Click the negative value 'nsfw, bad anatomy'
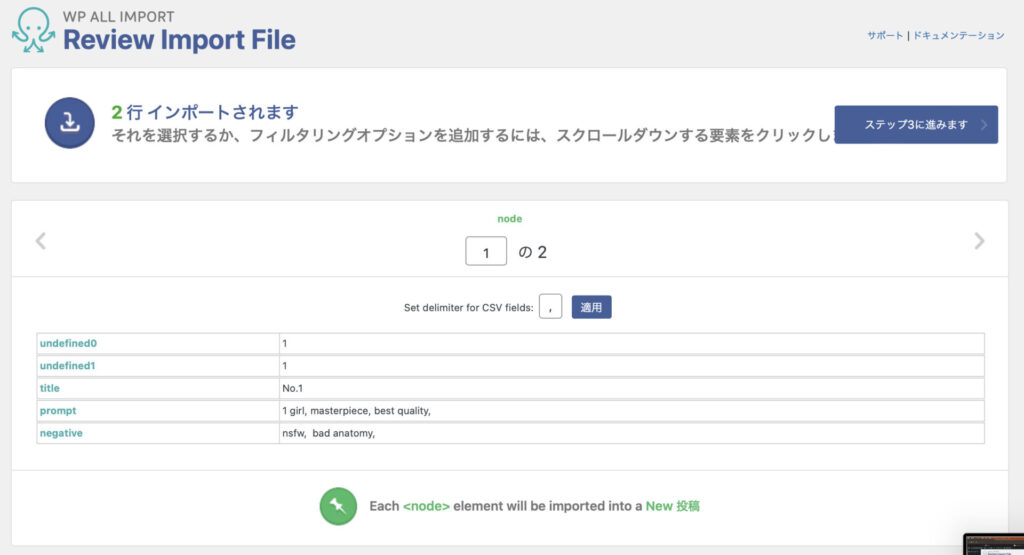The width and height of the screenshot is (1024, 555). pos(328,433)
